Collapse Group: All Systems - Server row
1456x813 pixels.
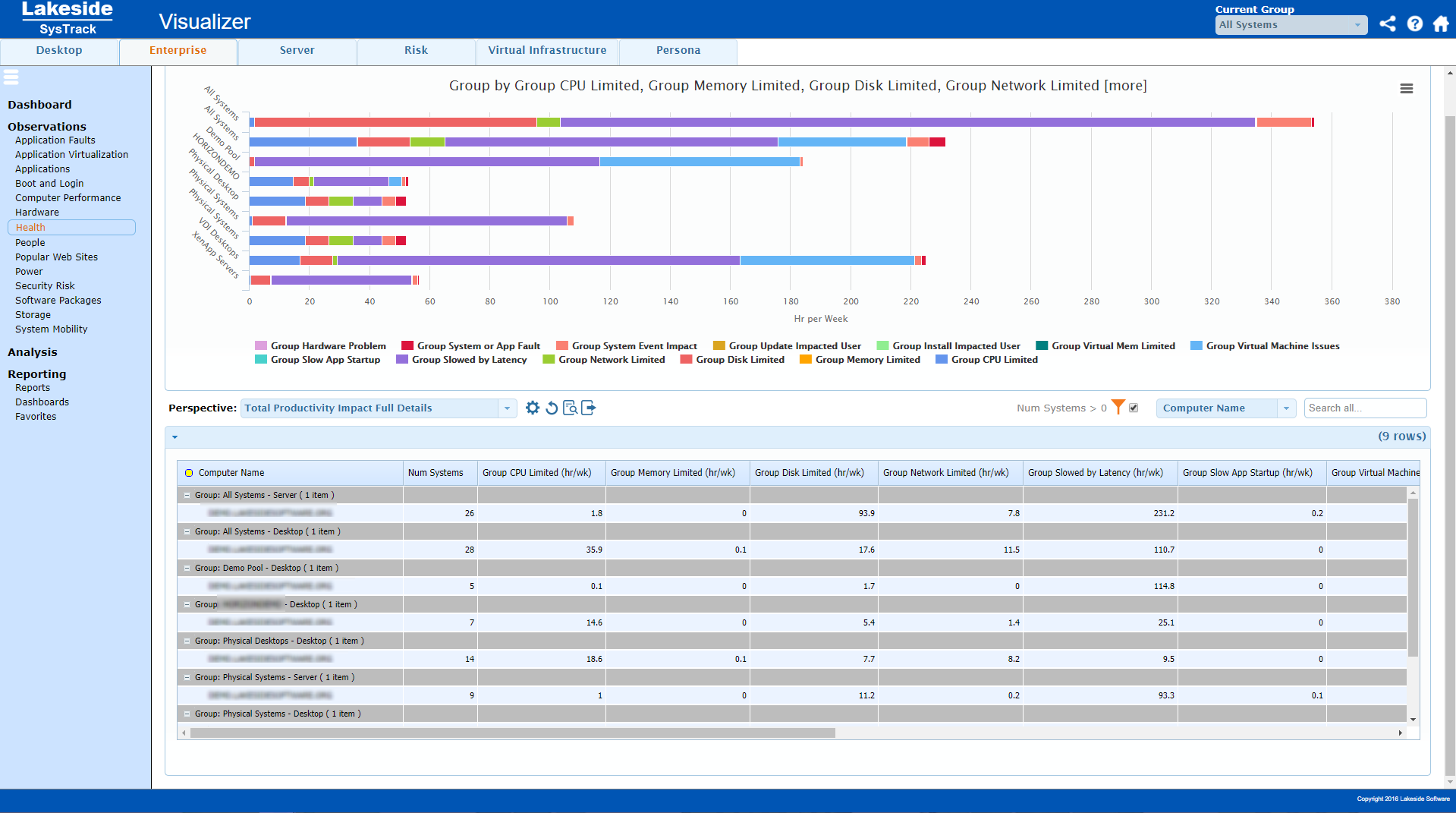187,495
